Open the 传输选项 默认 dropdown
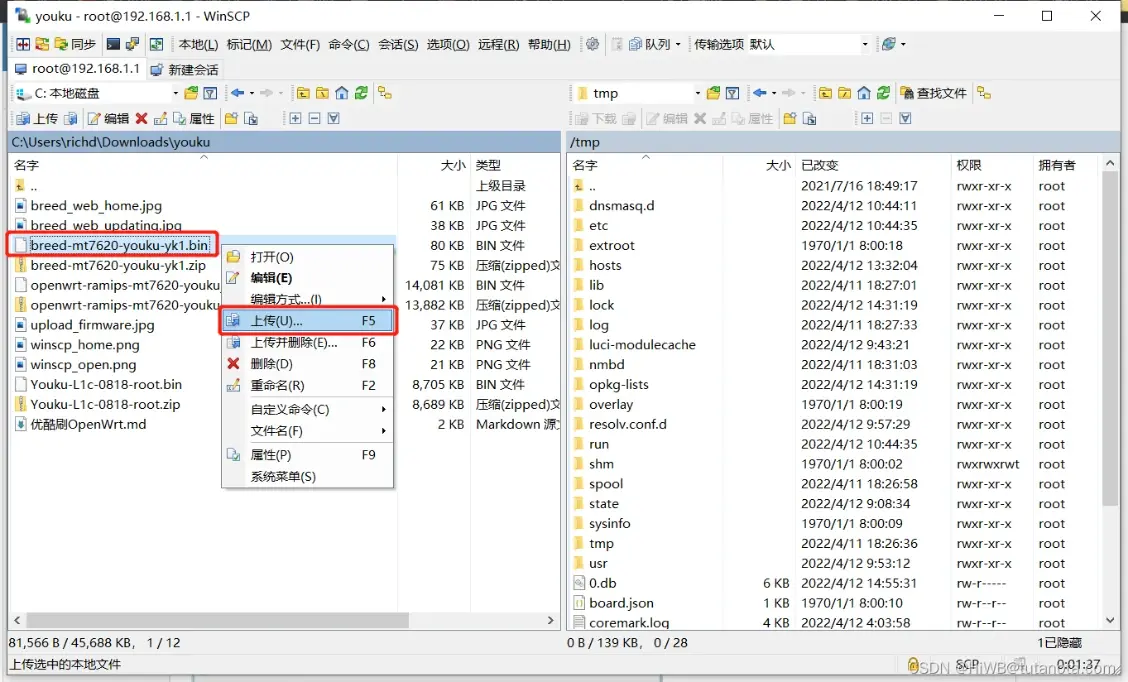The image size is (1128, 682). 865,45
